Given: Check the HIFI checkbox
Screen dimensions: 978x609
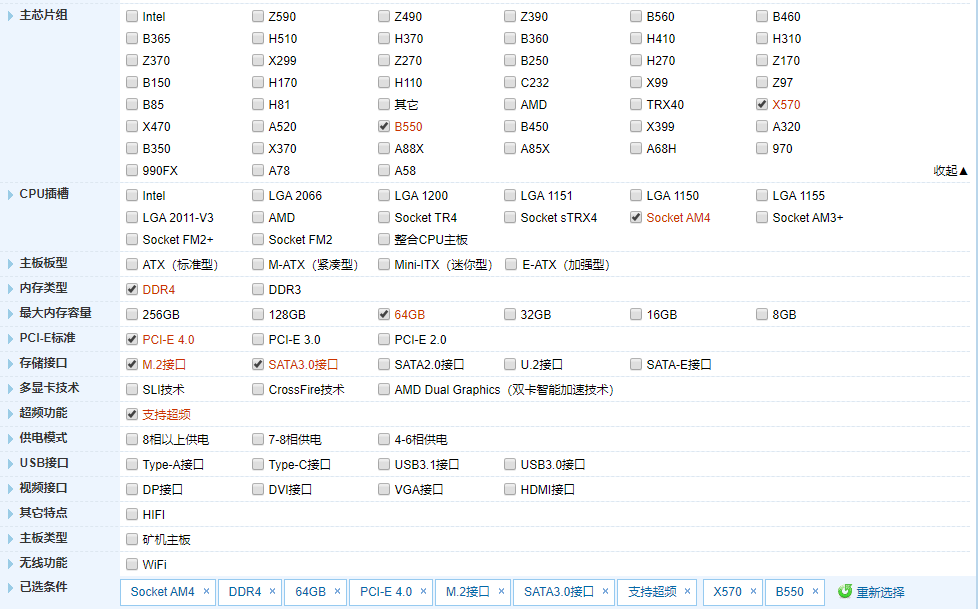Looking at the screenshot, I should [131, 513].
